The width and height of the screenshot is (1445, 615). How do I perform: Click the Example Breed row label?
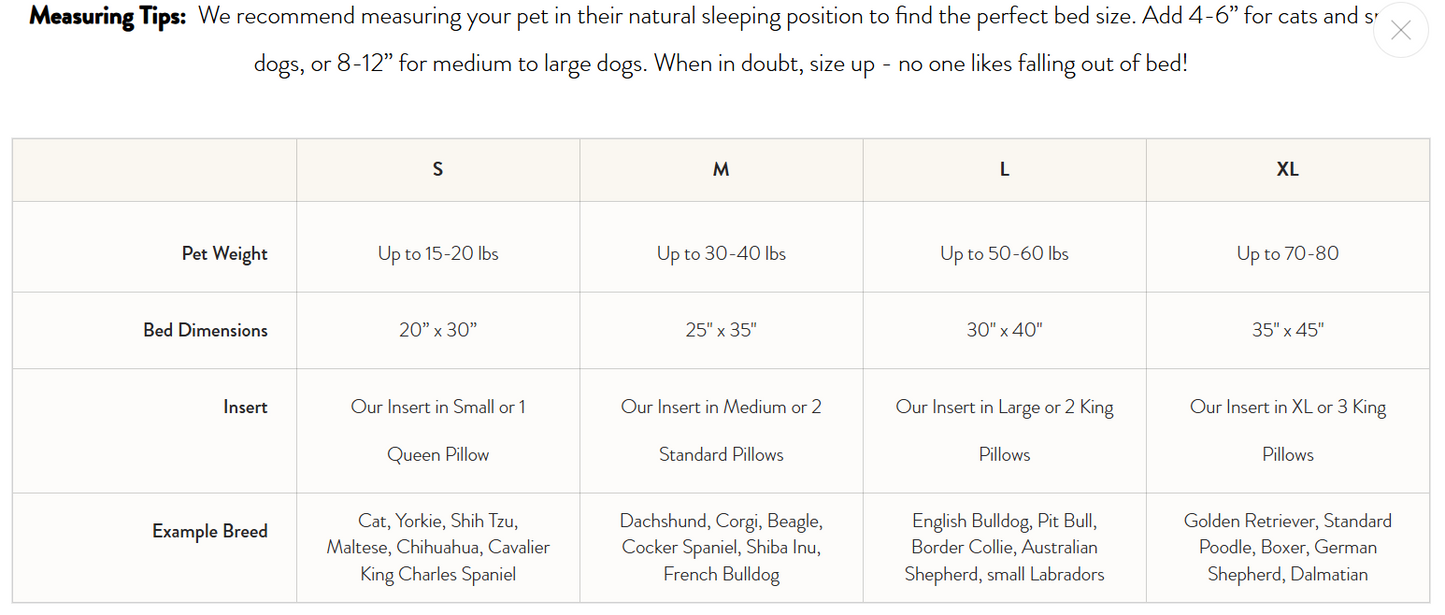pyautogui.click(x=209, y=531)
